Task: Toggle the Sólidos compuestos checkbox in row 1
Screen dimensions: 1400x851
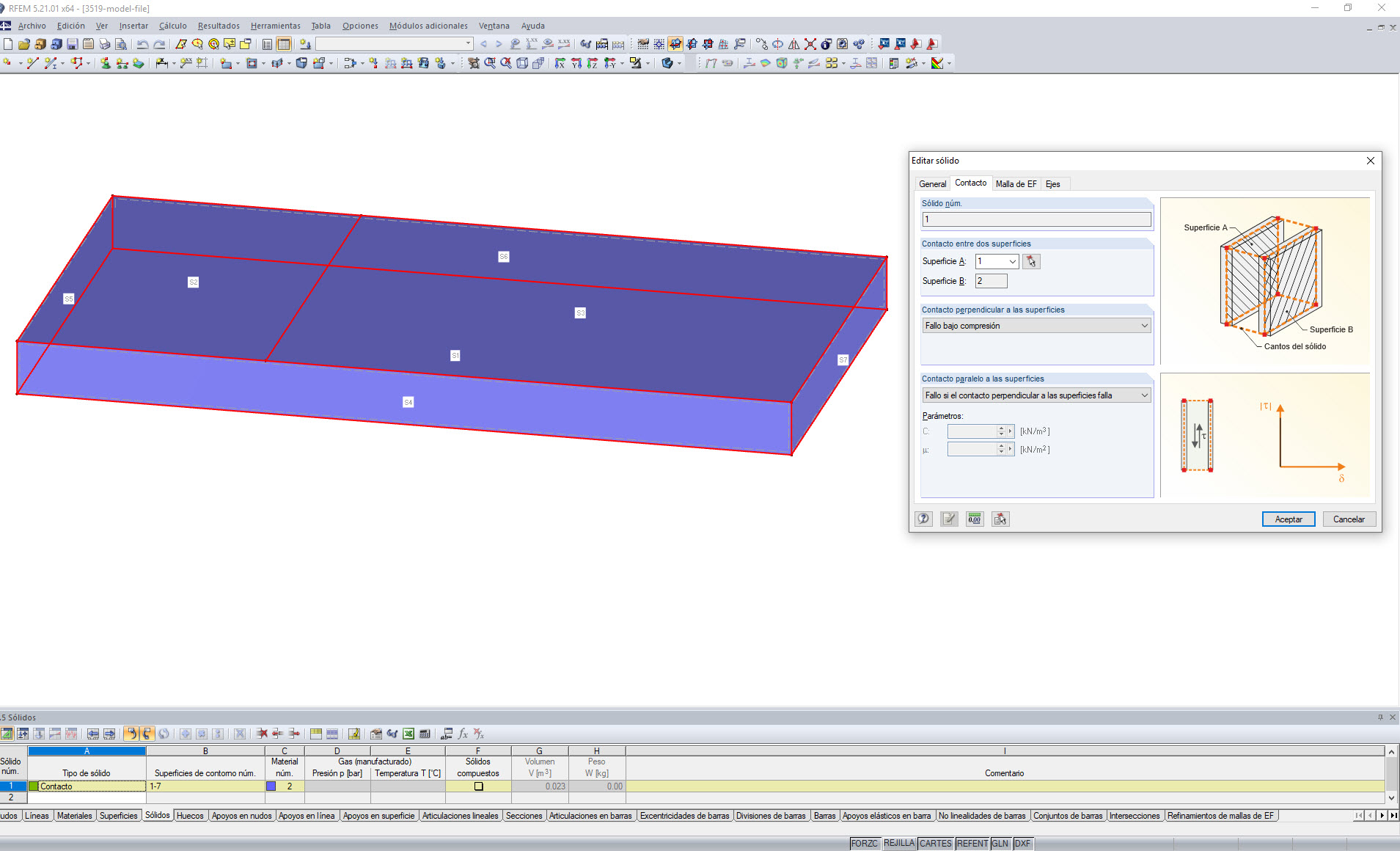Action: coord(478,786)
